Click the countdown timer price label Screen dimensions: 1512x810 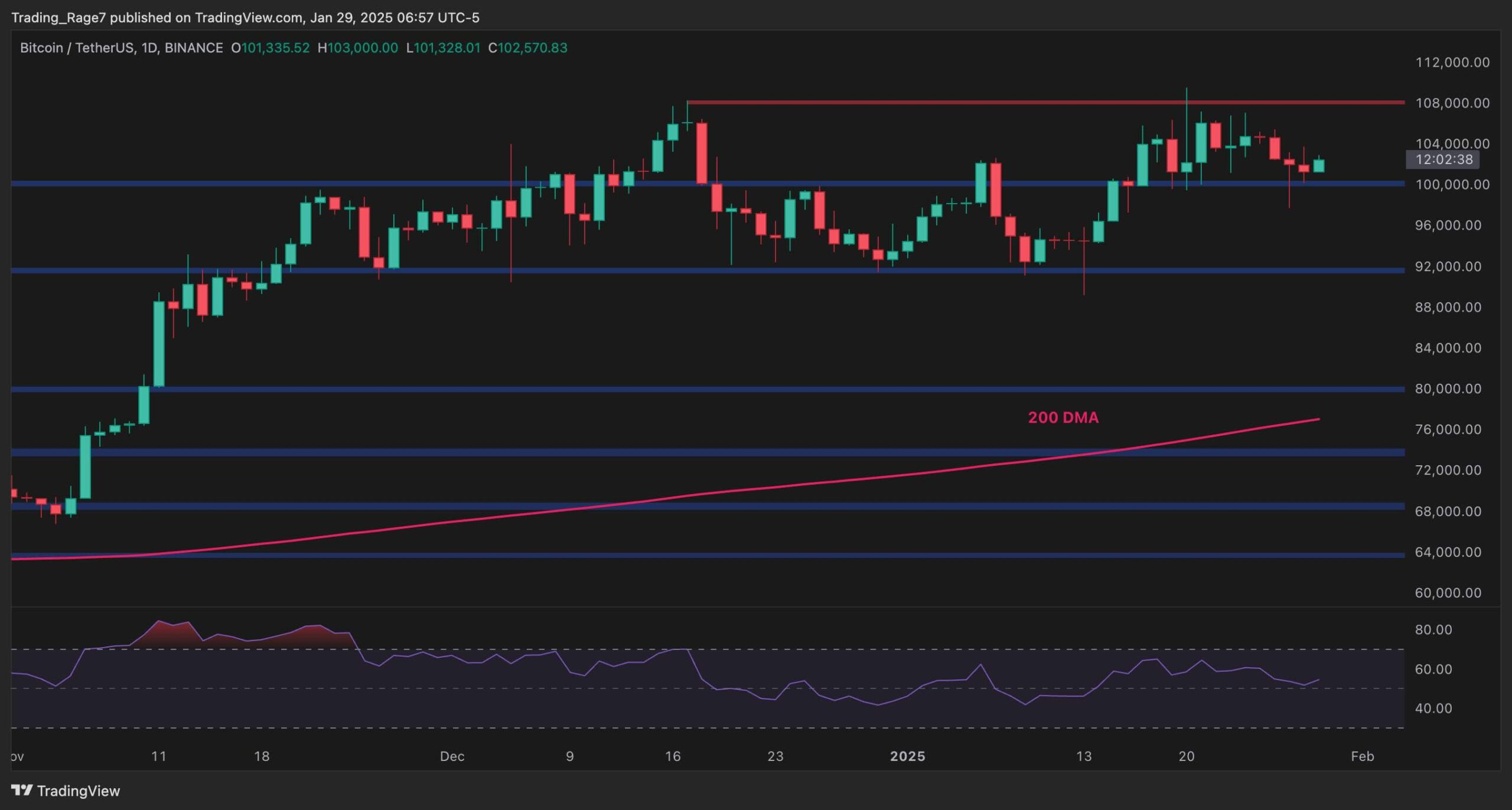click(x=1443, y=159)
